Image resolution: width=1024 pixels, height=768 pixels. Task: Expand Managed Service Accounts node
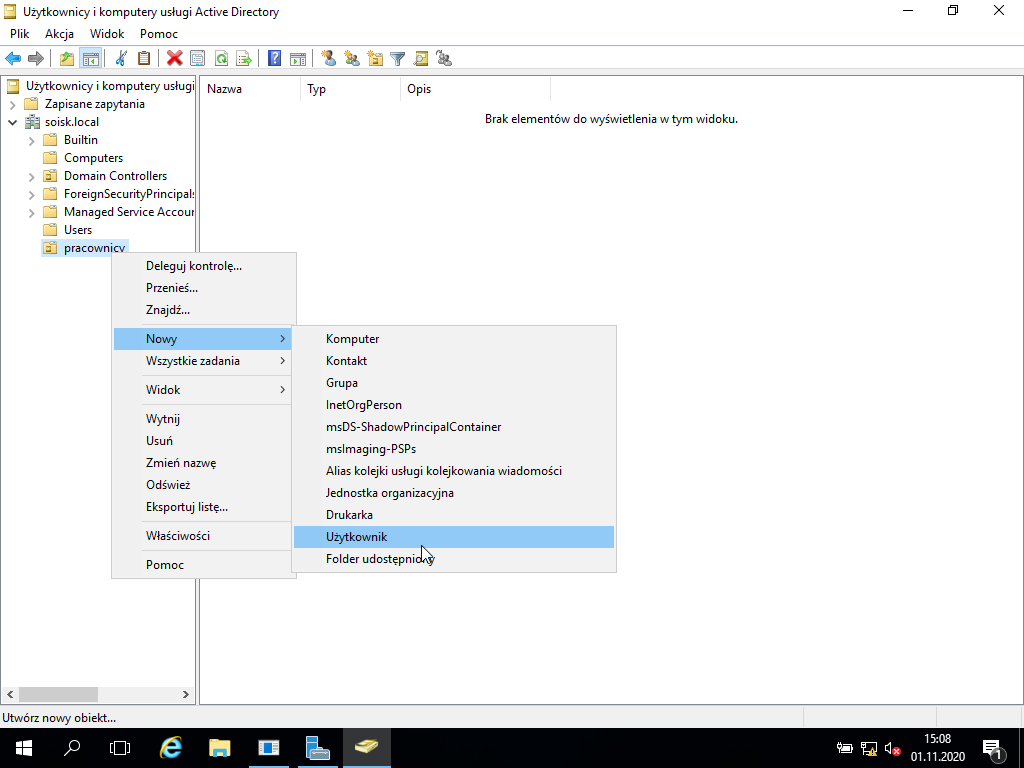[31, 212]
